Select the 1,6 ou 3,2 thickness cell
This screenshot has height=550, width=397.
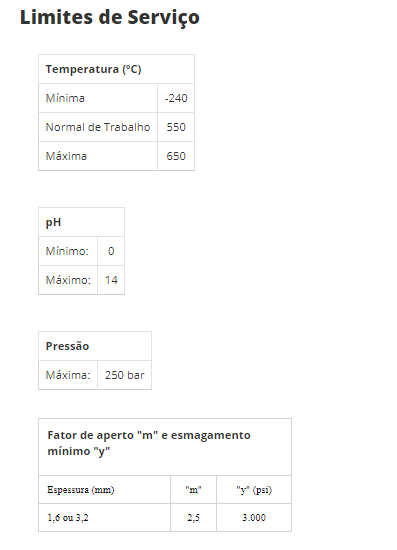(x=68, y=517)
